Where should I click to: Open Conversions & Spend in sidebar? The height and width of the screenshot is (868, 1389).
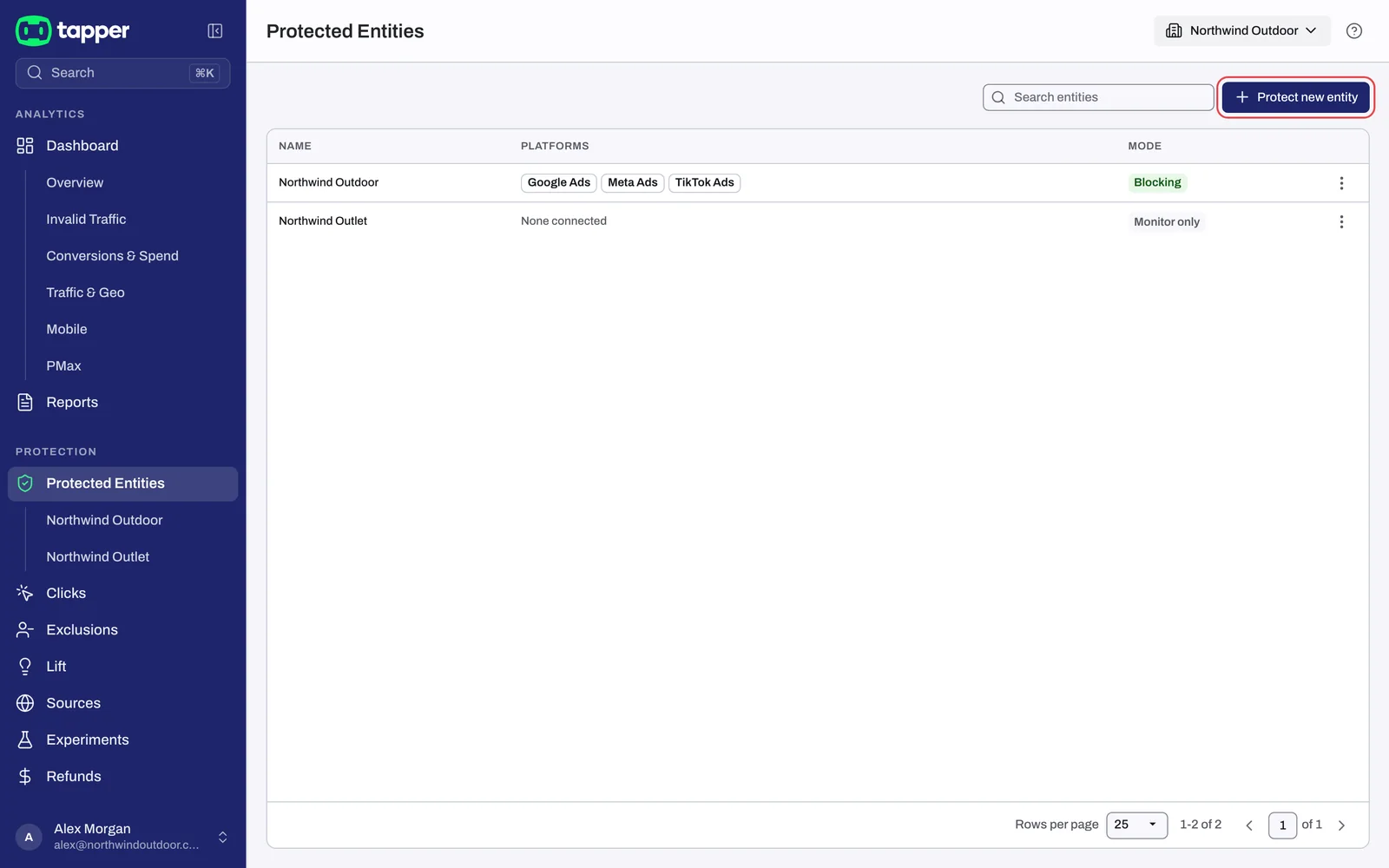[x=112, y=256]
